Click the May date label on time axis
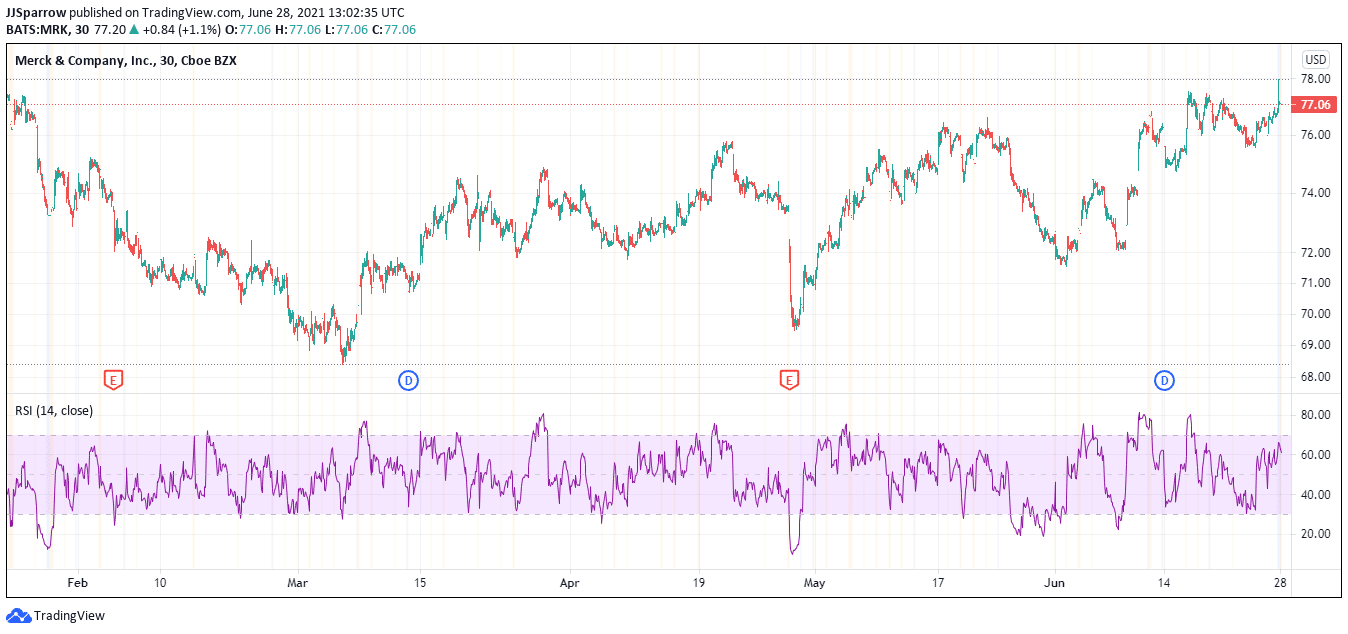This screenshot has width=1348, height=634. 816,581
